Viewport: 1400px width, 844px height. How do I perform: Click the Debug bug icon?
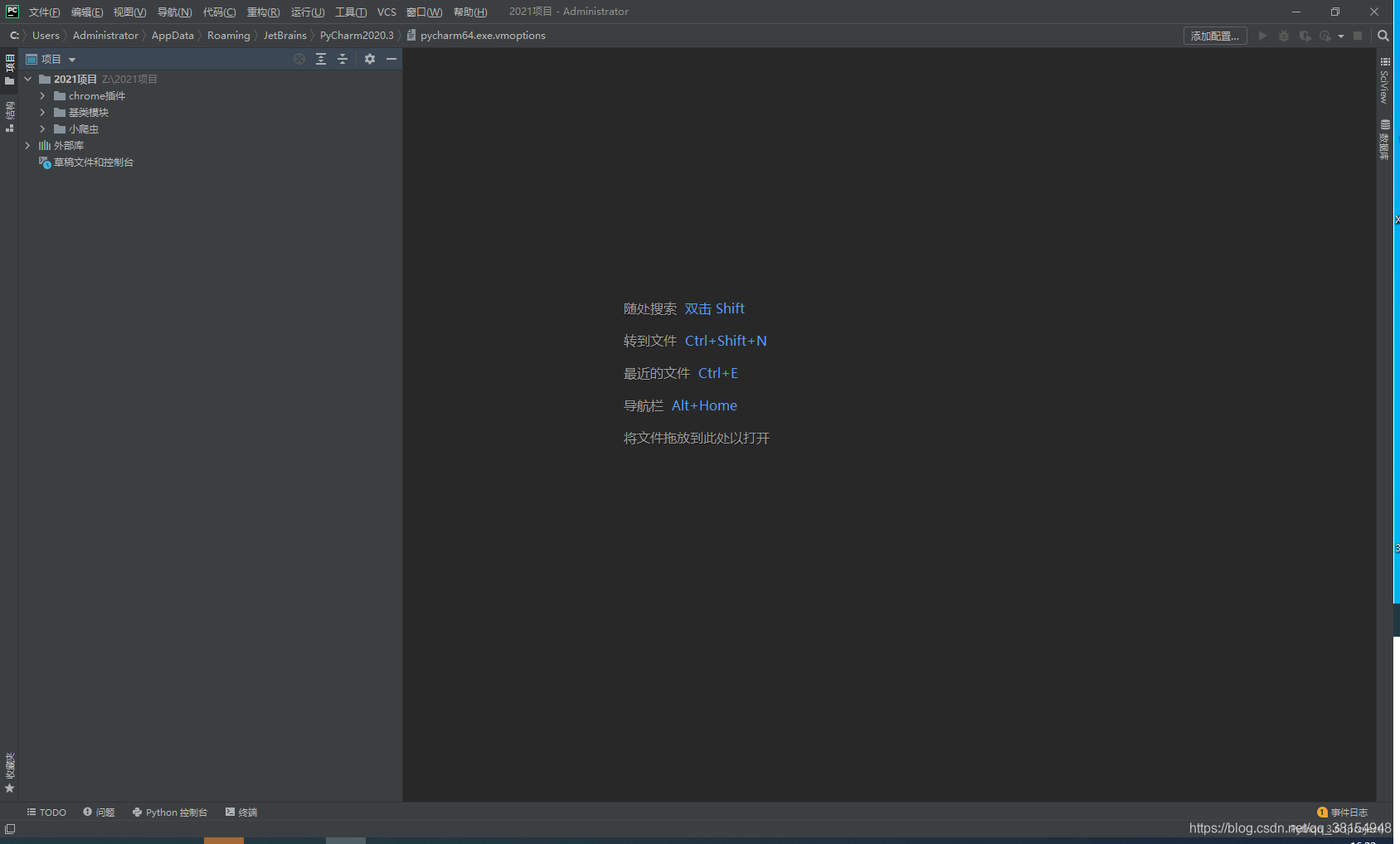pyautogui.click(x=1284, y=36)
